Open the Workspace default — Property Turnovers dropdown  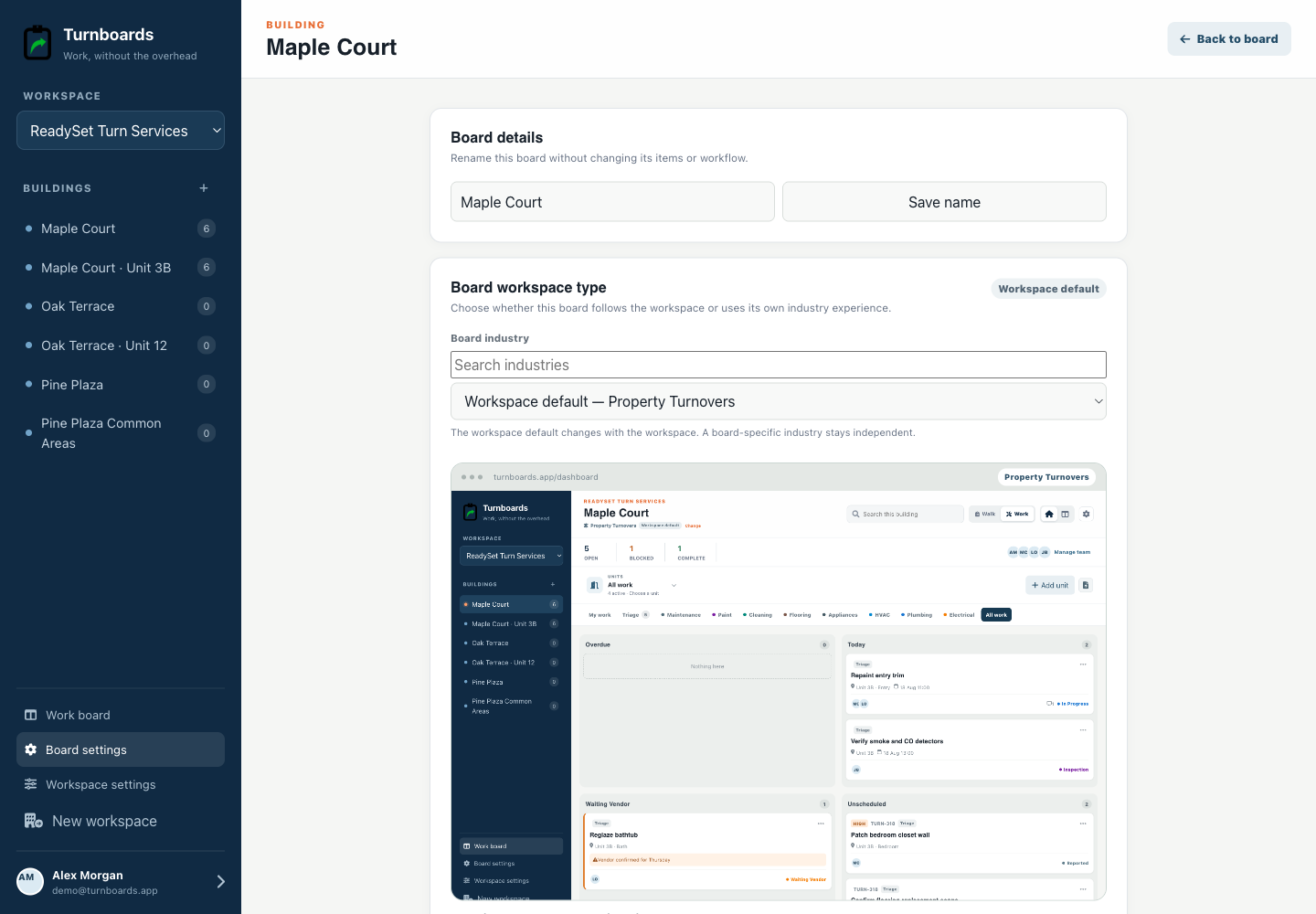click(x=778, y=401)
